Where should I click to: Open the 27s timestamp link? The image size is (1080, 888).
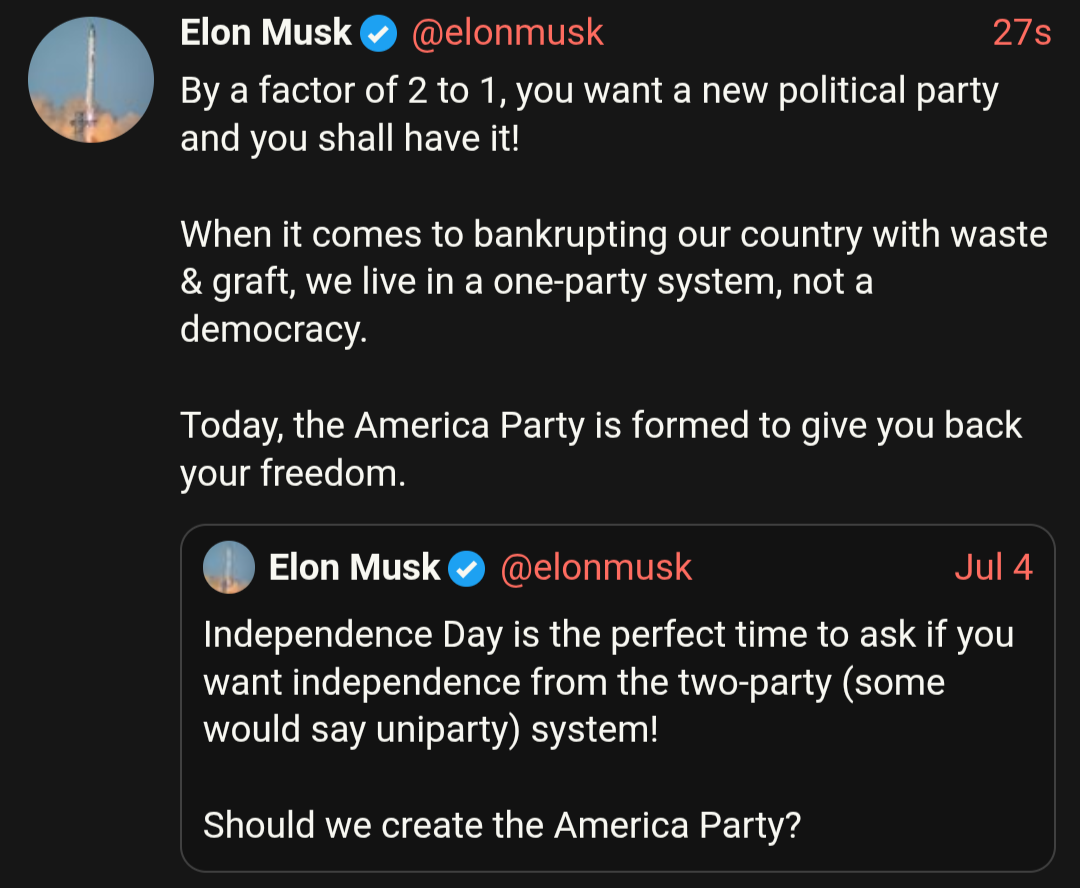1021,32
